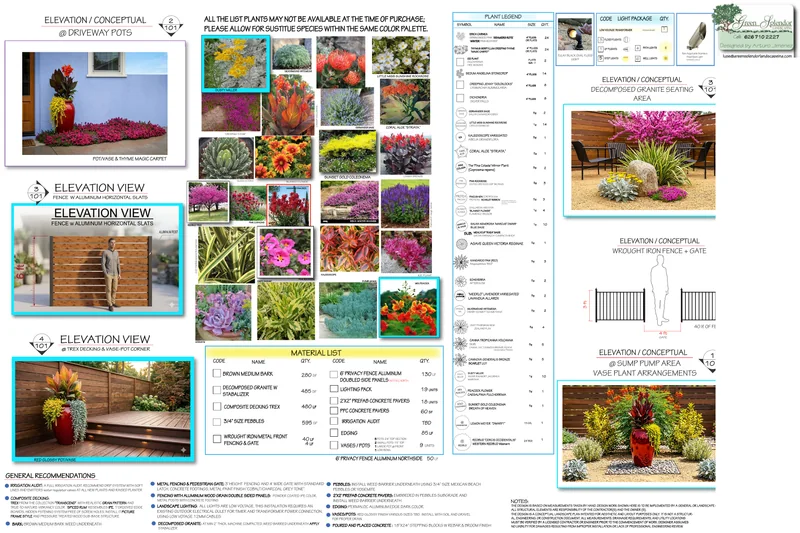Check the 2'x2' Prefab Concrete Pavers checkbox
Screen dimensions: 800x533
tap(334, 401)
